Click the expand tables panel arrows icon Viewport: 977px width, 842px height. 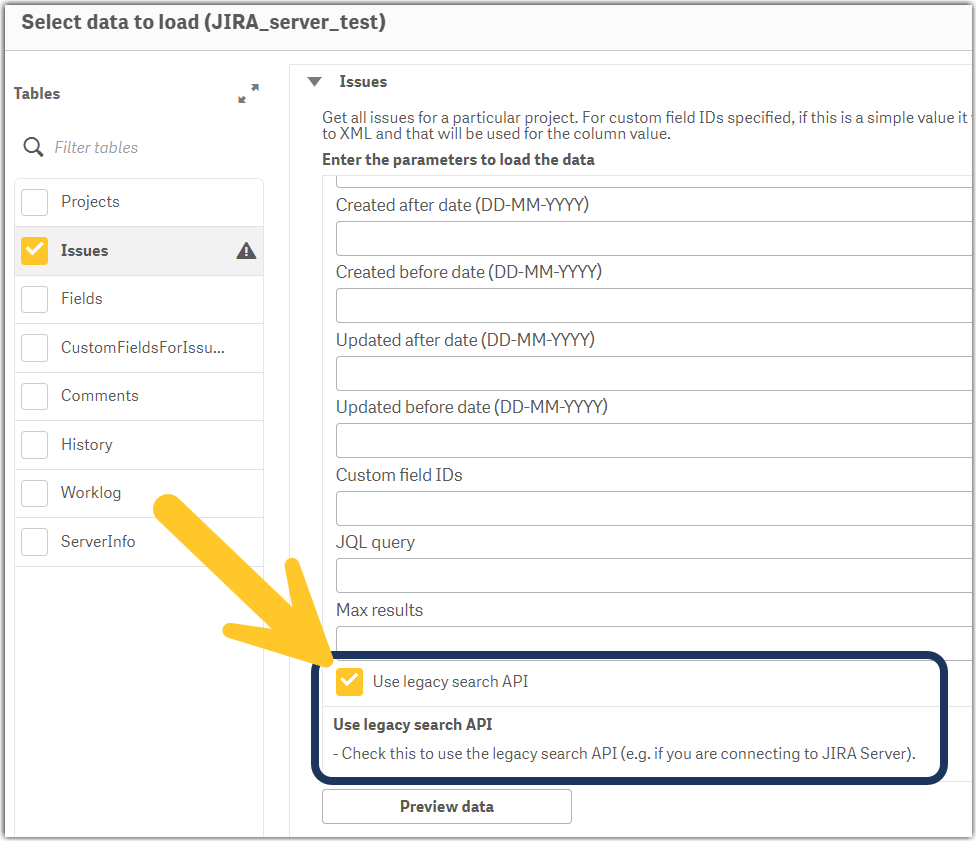point(248,94)
